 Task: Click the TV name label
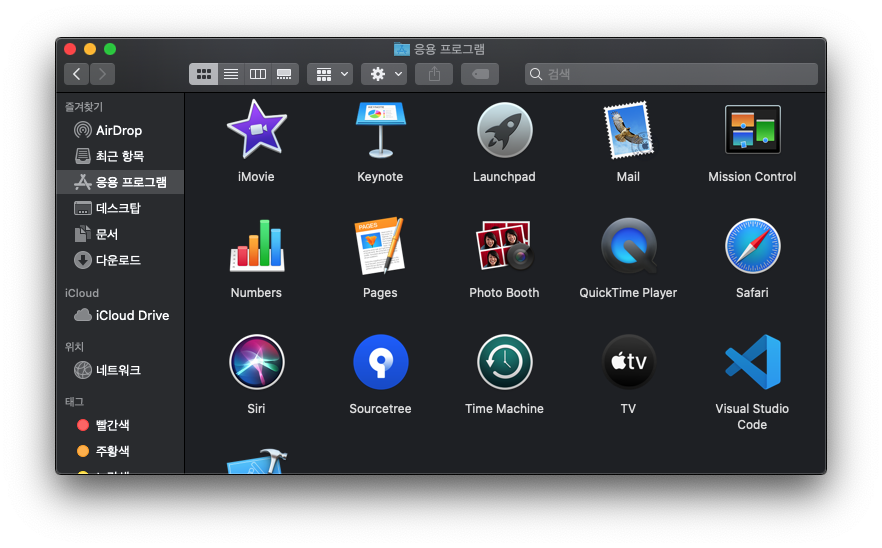pos(628,408)
